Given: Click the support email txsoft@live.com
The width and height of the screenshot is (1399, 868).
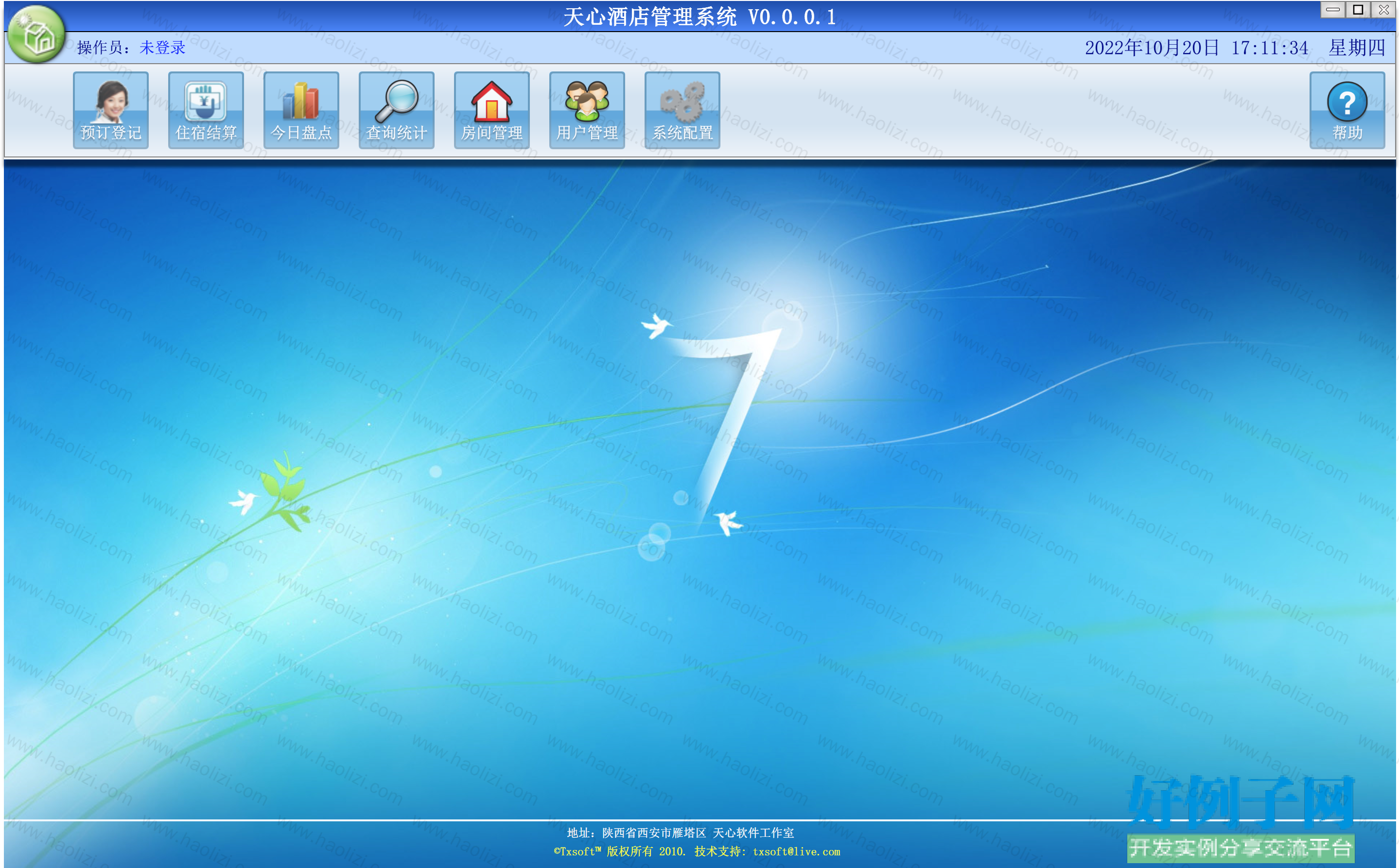Looking at the screenshot, I should 796,851.
